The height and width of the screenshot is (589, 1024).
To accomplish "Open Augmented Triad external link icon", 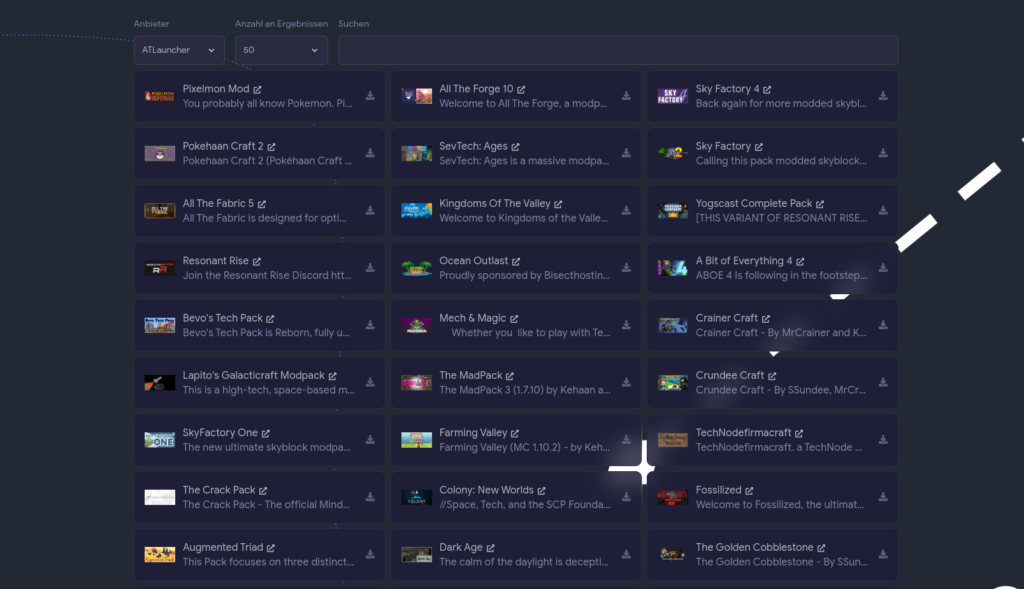I will click(272, 546).
